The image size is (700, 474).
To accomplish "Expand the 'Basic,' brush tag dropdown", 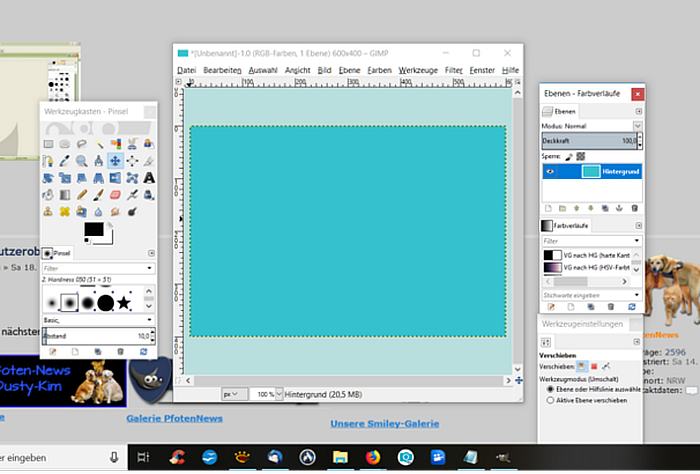I will click(x=149, y=320).
